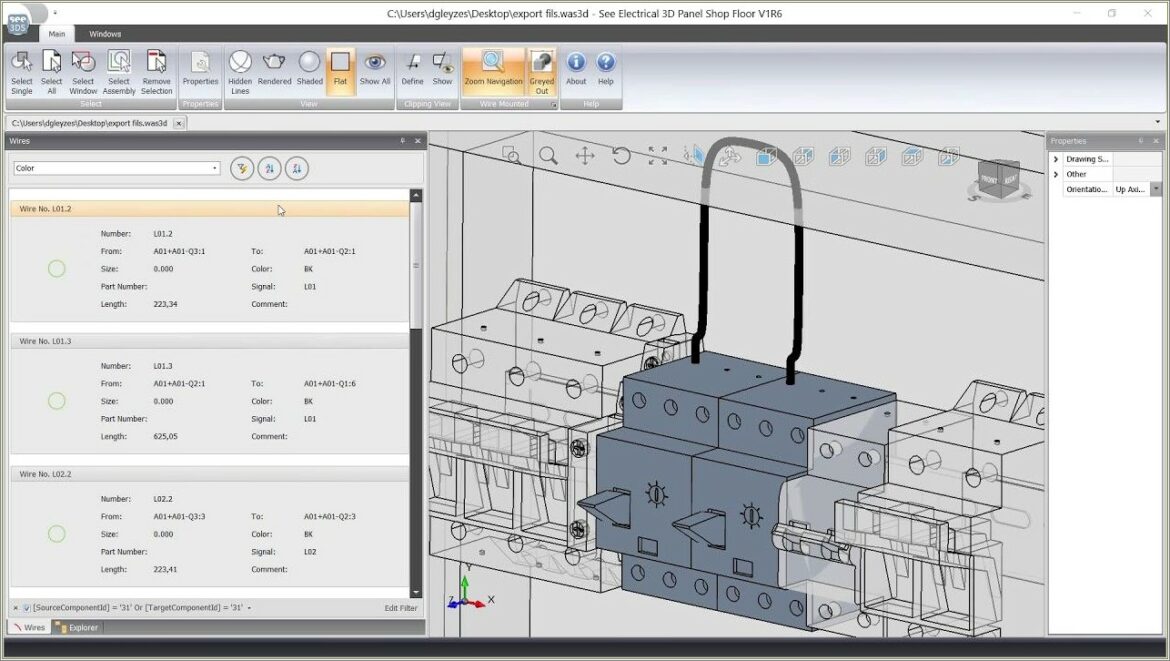Toggle the status circle of wire L01.3
The width and height of the screenshot is (1170, 661).
coord(57,401)
